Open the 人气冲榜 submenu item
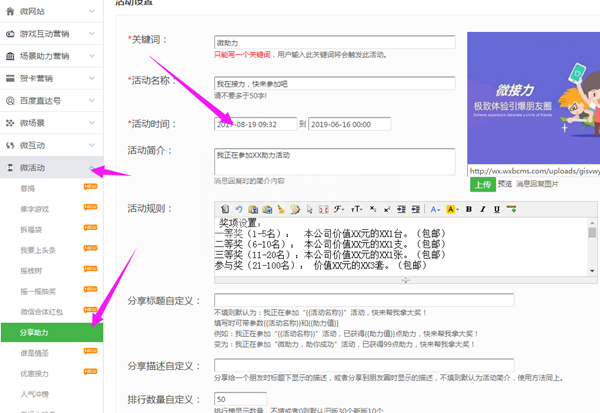This screenshot has height=413, width=600. coord(34,394)
